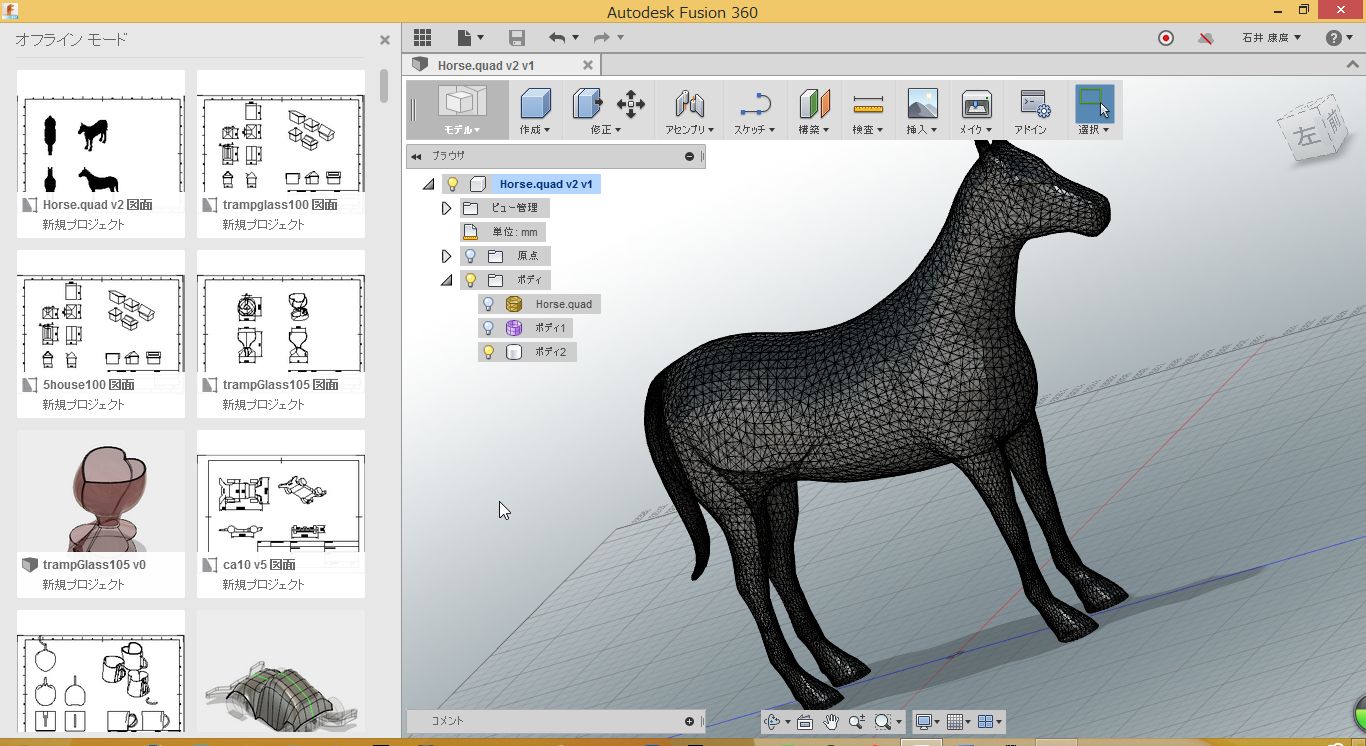Screen dimensions: 1366x746
Task: Click the 検査 measure ruler icon
Action: point(868,104)
